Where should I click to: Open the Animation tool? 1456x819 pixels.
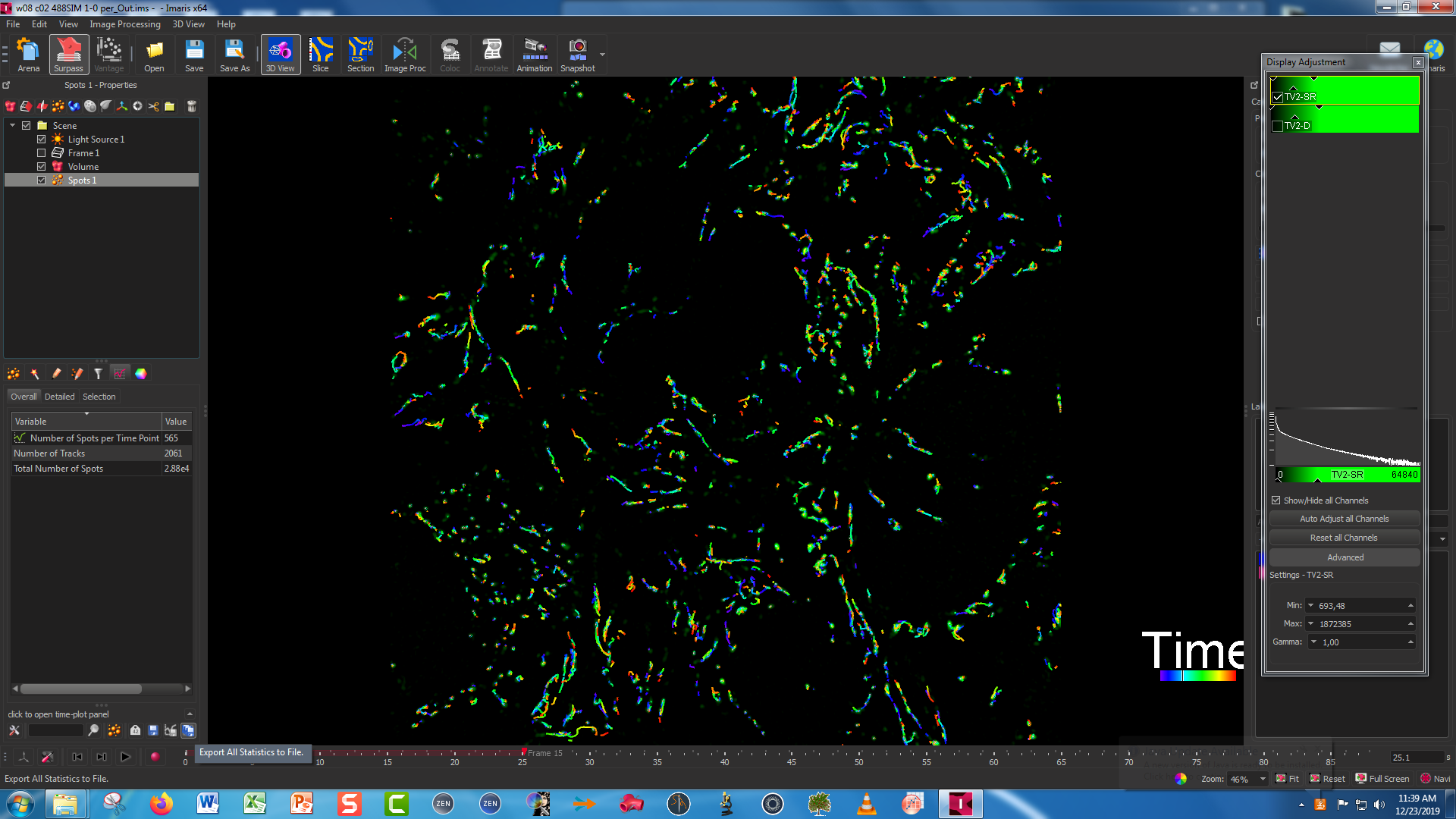[535, 55]
